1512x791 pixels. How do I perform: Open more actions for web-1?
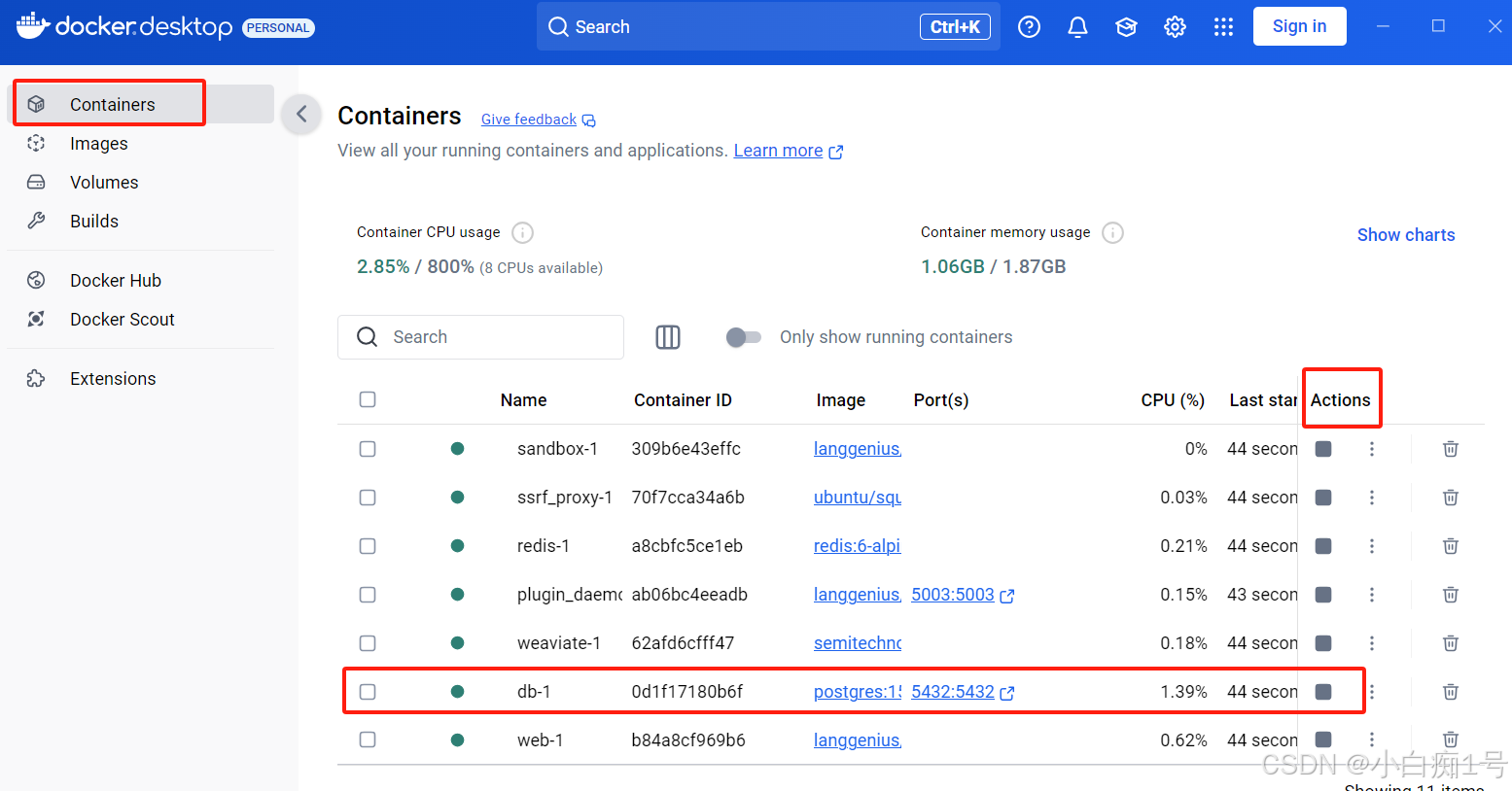click(1372, 739)
